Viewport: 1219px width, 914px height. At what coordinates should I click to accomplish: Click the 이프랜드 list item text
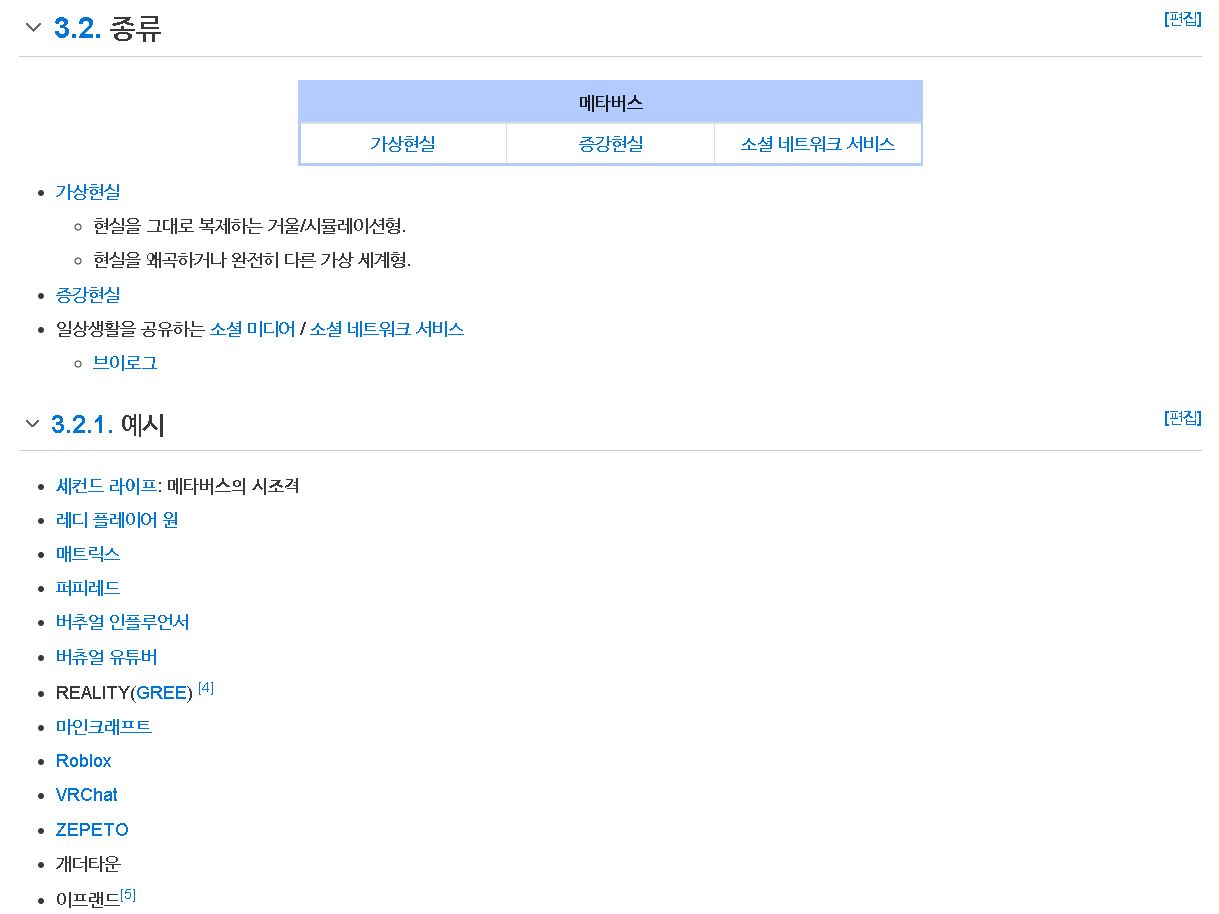88,898
